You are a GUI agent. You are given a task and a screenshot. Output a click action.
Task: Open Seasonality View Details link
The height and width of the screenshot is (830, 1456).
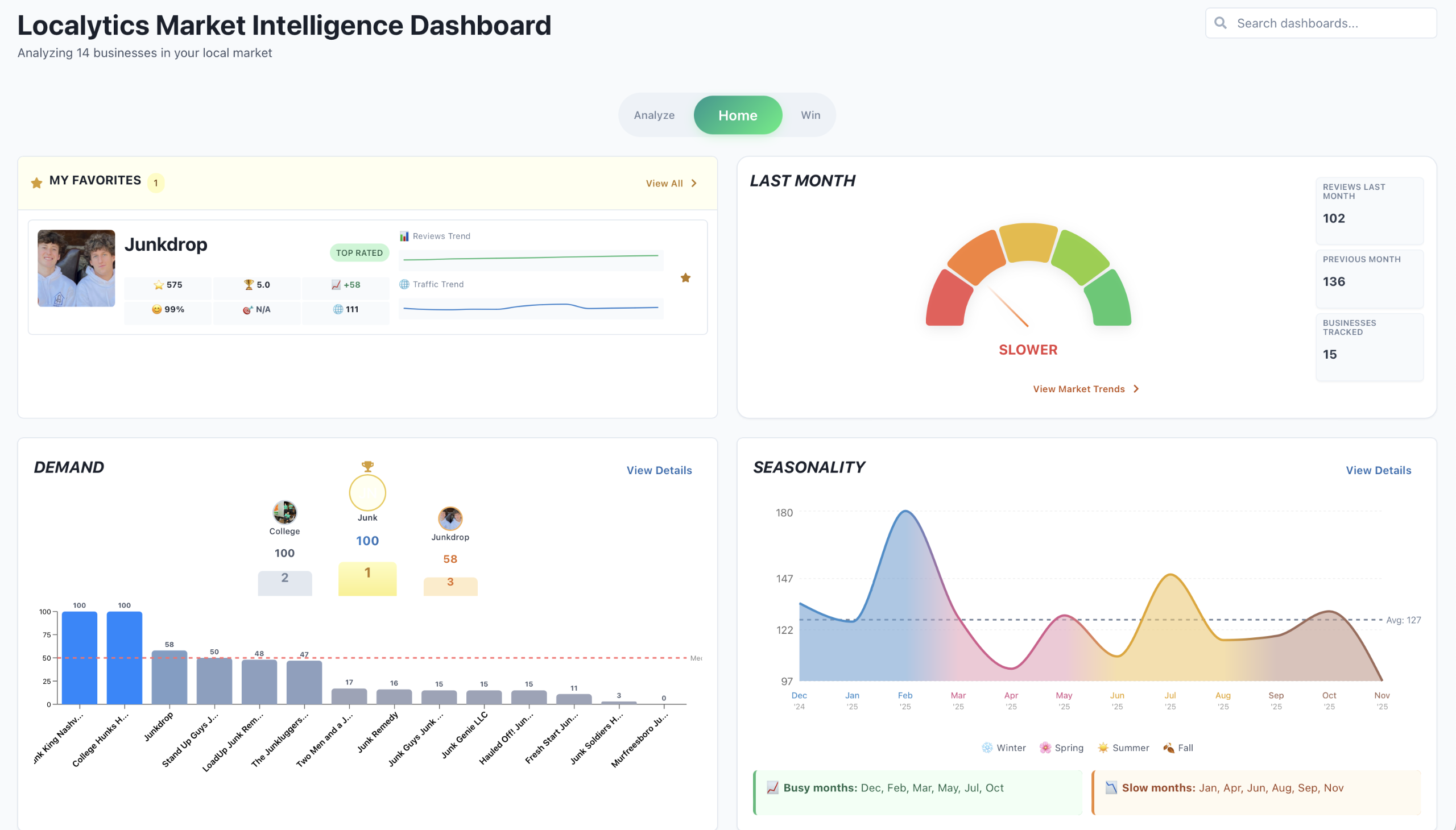(x=1379, y=470)
